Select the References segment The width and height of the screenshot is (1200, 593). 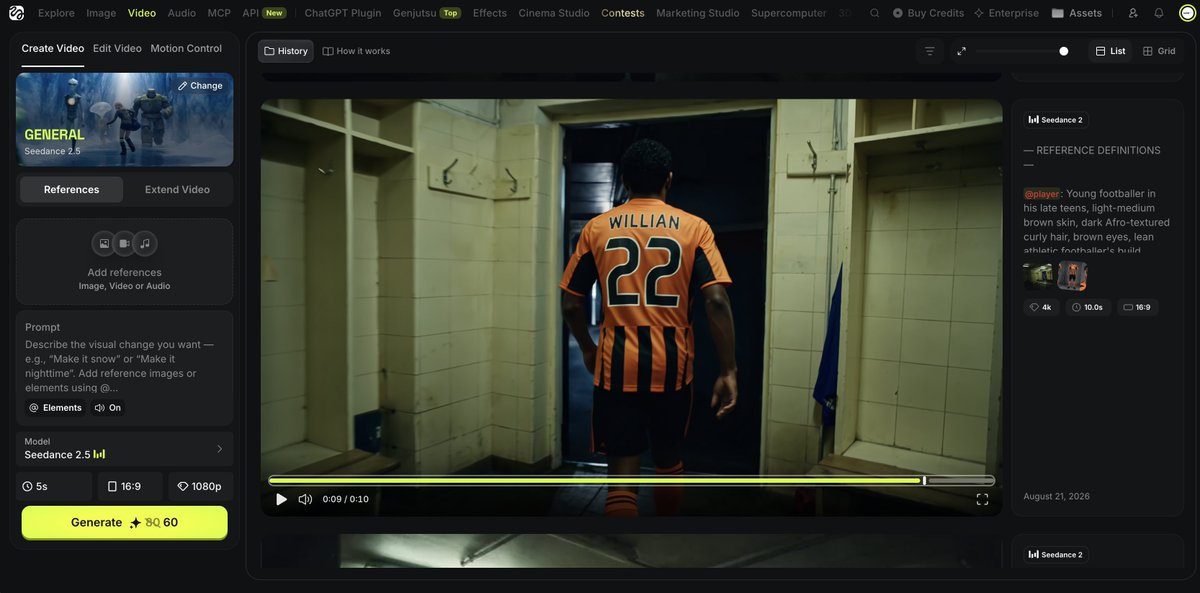(71, 190)
